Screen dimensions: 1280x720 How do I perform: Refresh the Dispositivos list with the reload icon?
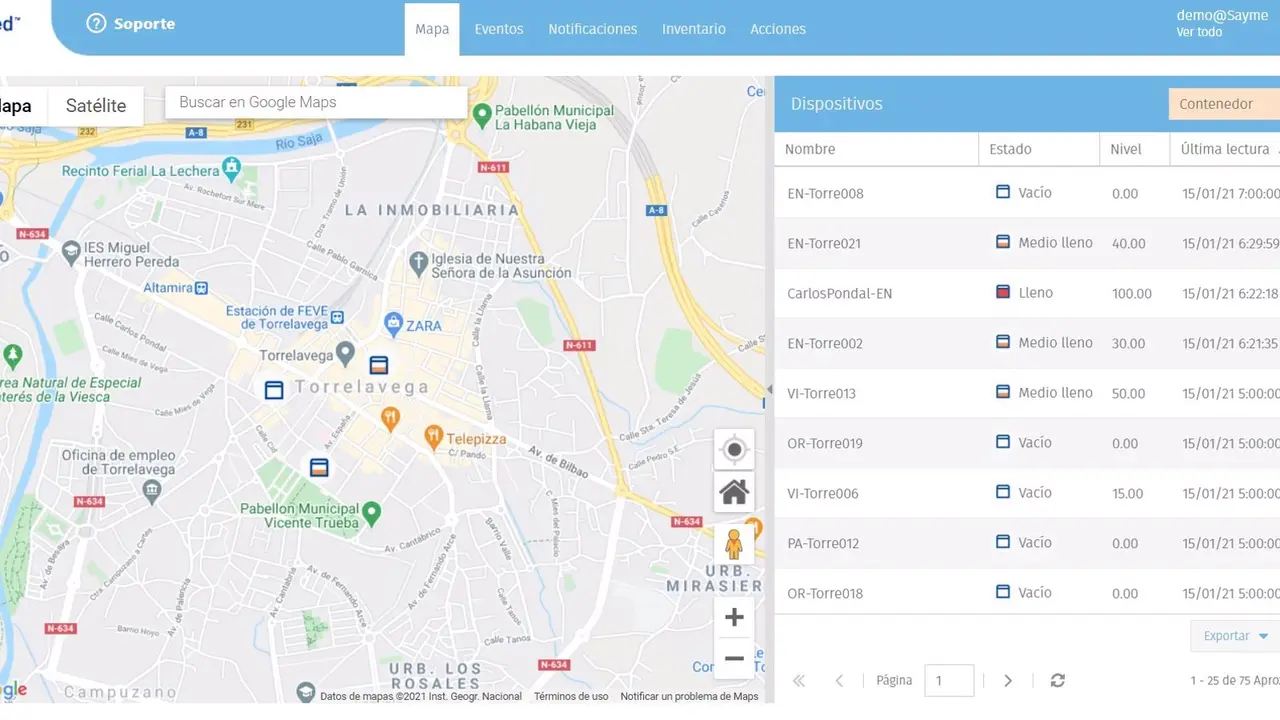pos(1057,680)
